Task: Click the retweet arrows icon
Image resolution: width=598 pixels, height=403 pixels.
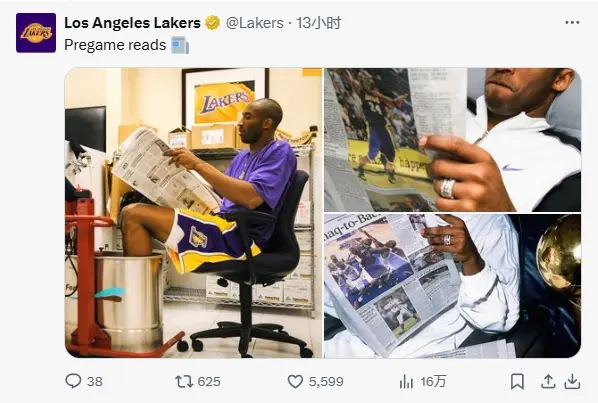Action: pos(184,381)
